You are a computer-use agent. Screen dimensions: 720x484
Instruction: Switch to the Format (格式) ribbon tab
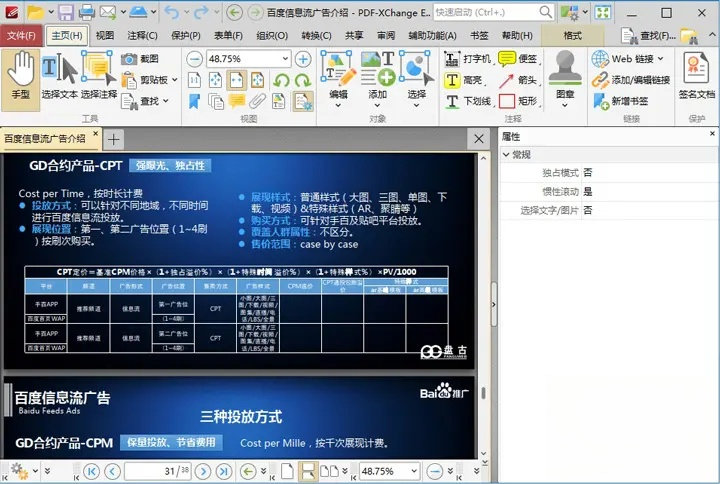click(x=573, y=35)
